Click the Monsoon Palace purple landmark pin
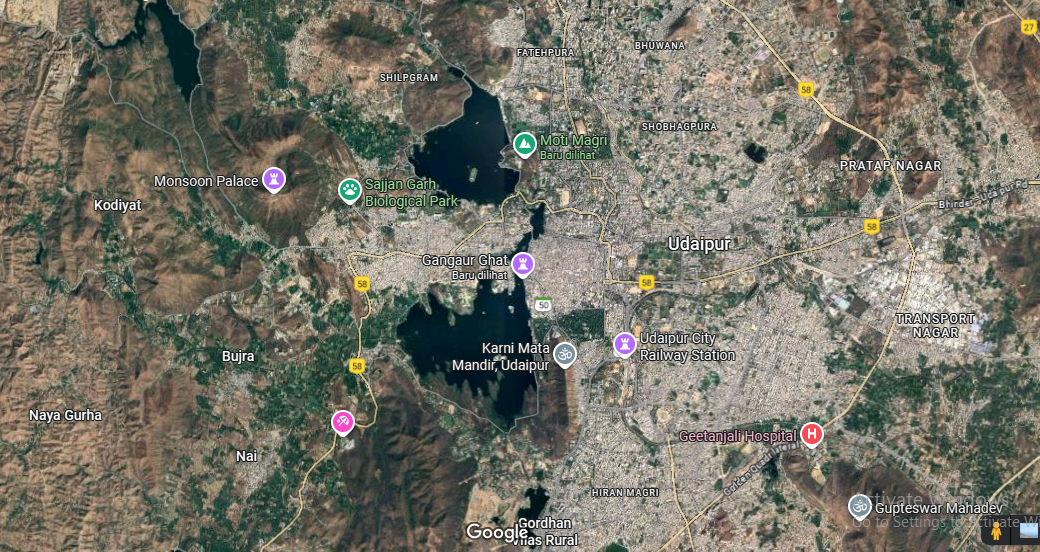 click(x=273, y=180)
